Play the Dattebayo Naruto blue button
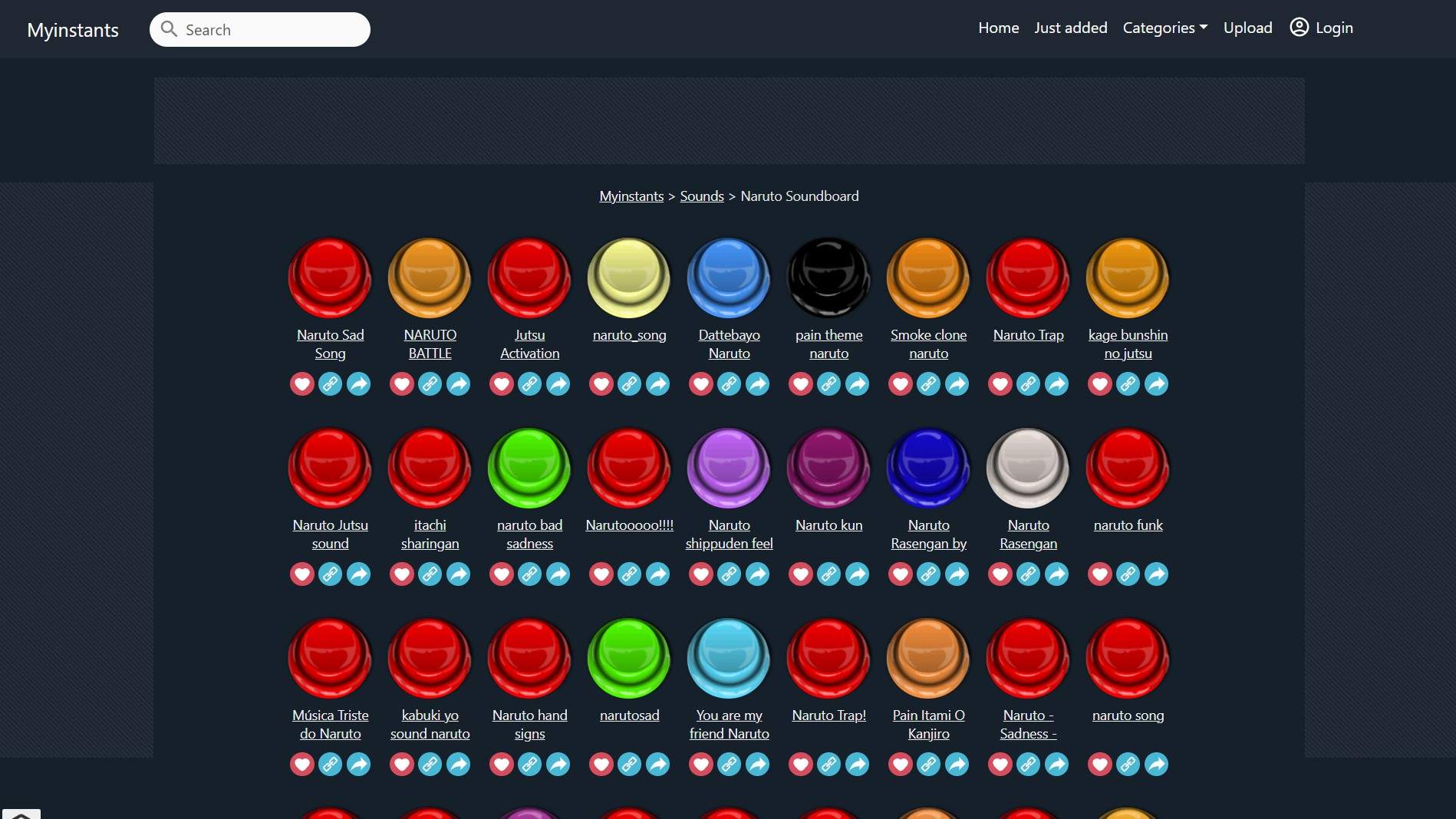Image resolution: width=1456 pixels, height=819 pixels. 729,278
